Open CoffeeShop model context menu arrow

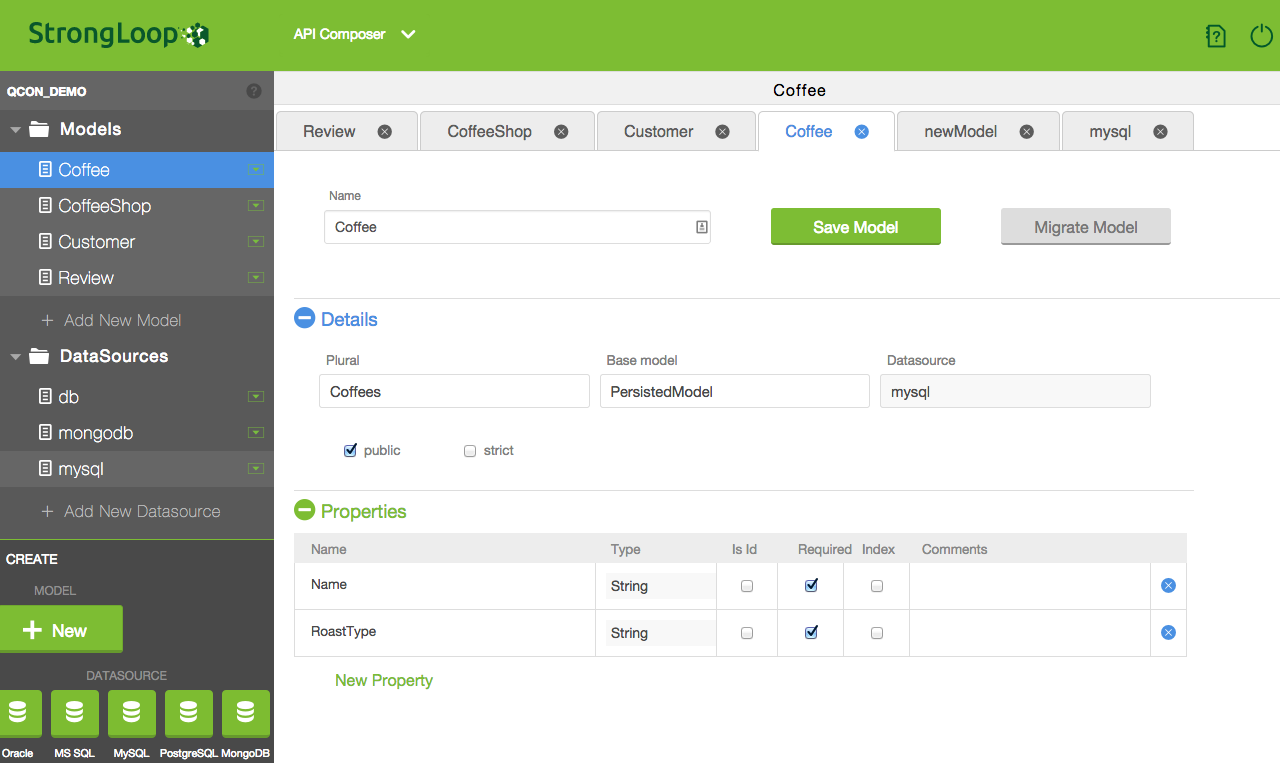point(255,206)
